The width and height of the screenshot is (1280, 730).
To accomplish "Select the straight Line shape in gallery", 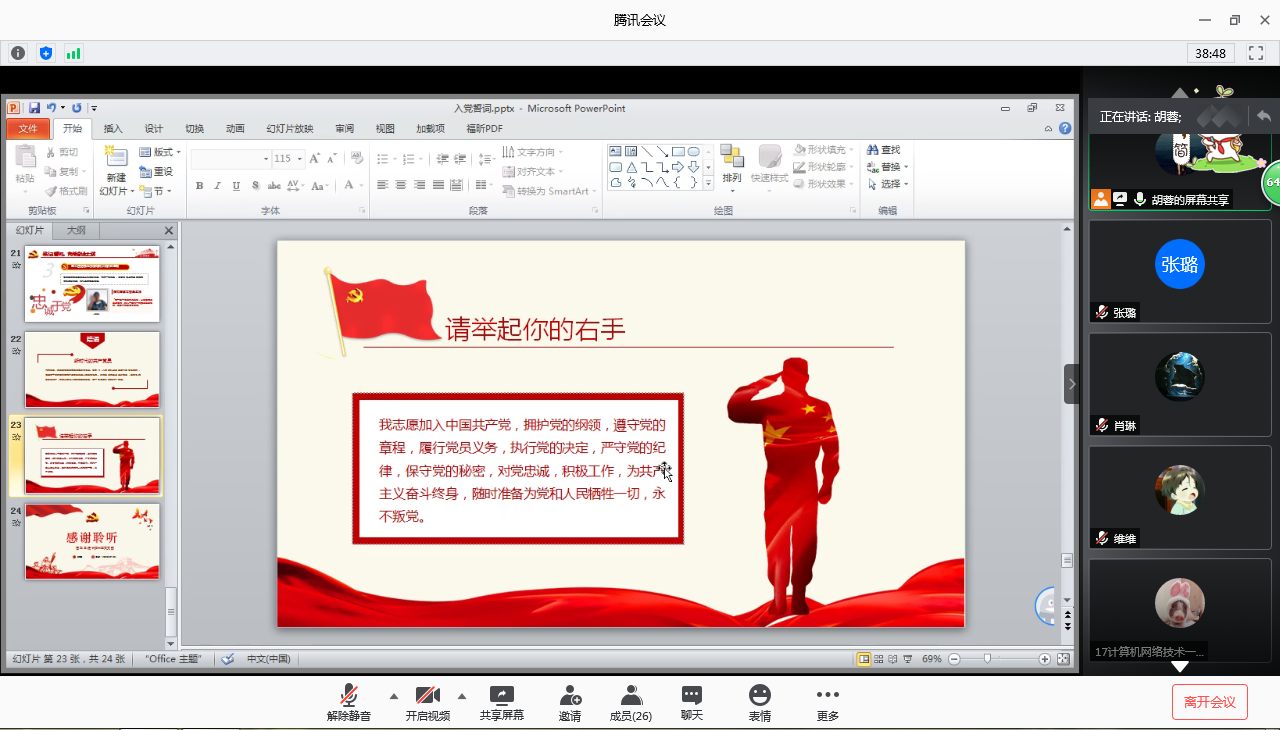I will pos(647,152).
